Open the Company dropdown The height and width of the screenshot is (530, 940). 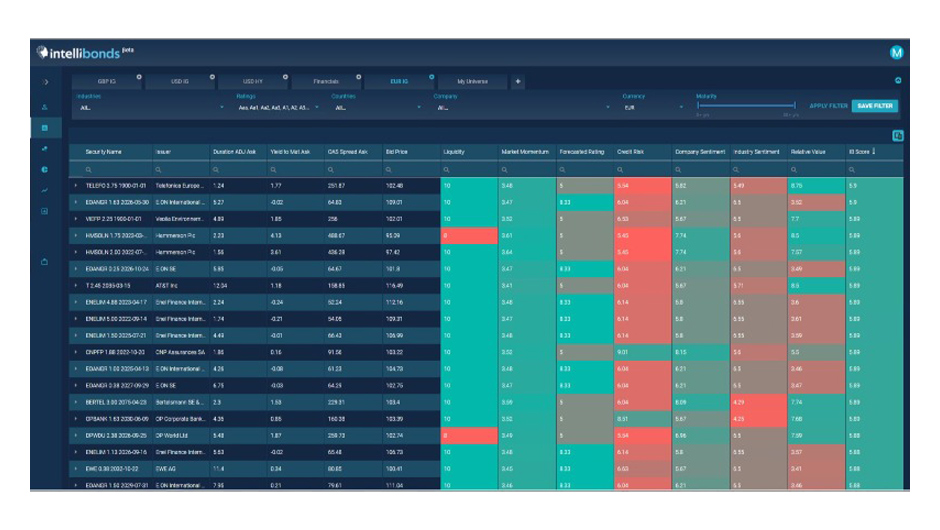[x=522, y=108]
